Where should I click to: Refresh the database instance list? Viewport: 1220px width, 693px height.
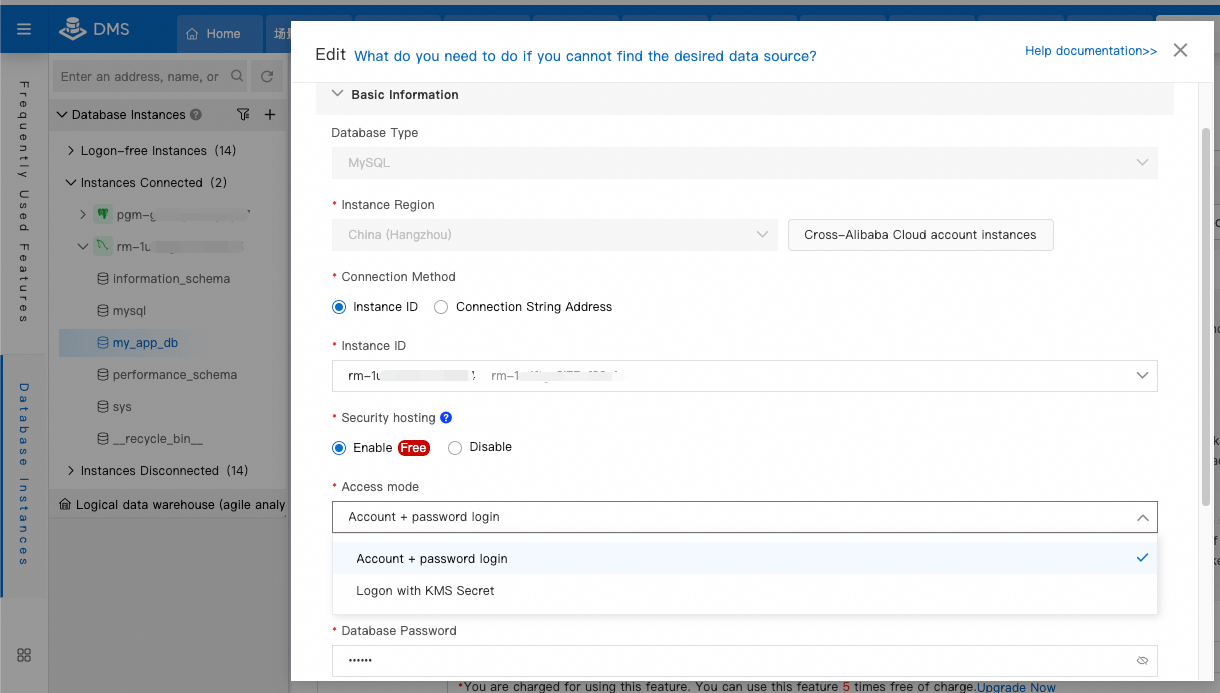267,76
